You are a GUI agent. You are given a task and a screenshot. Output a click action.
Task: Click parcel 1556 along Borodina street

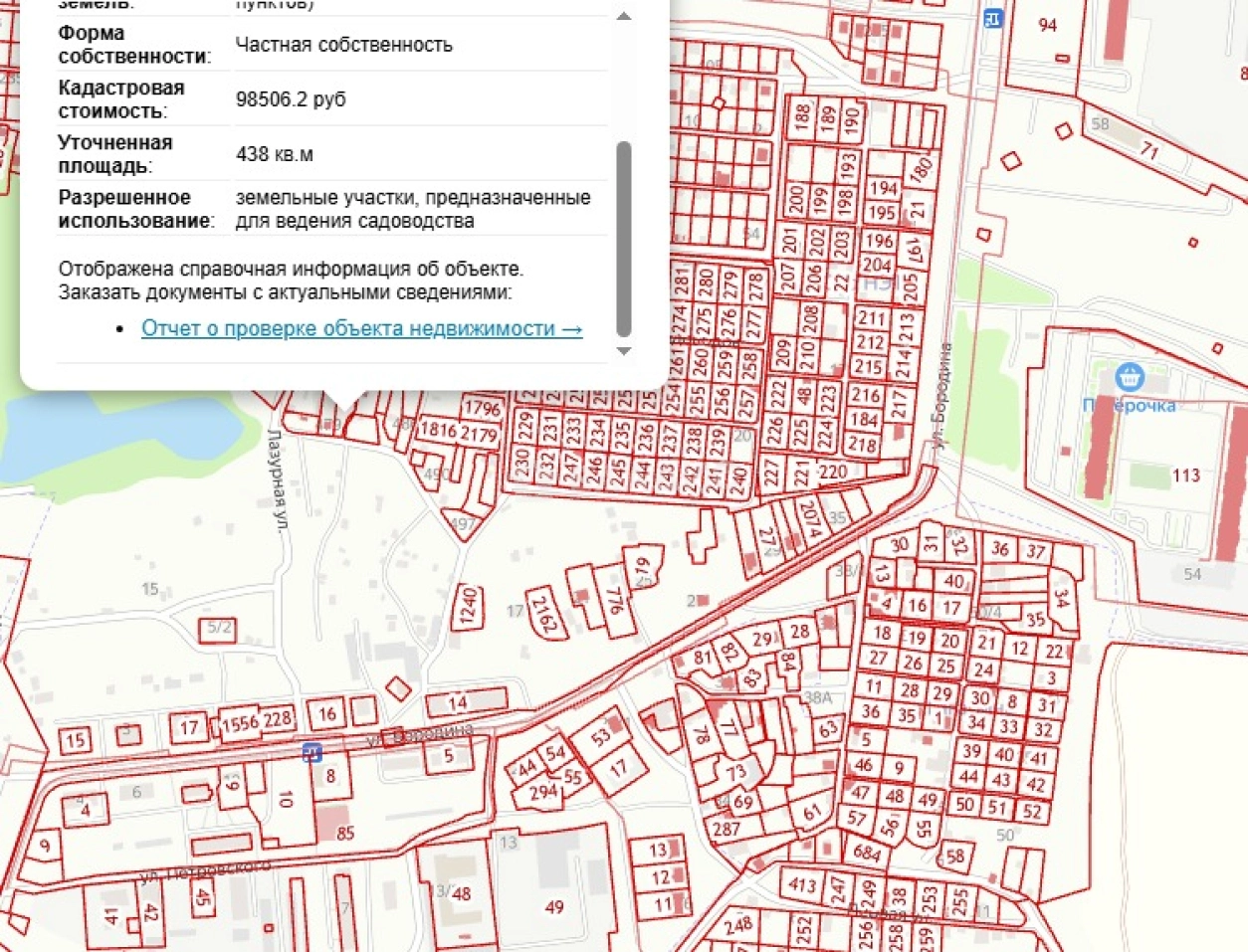click(x=240, y=723)
